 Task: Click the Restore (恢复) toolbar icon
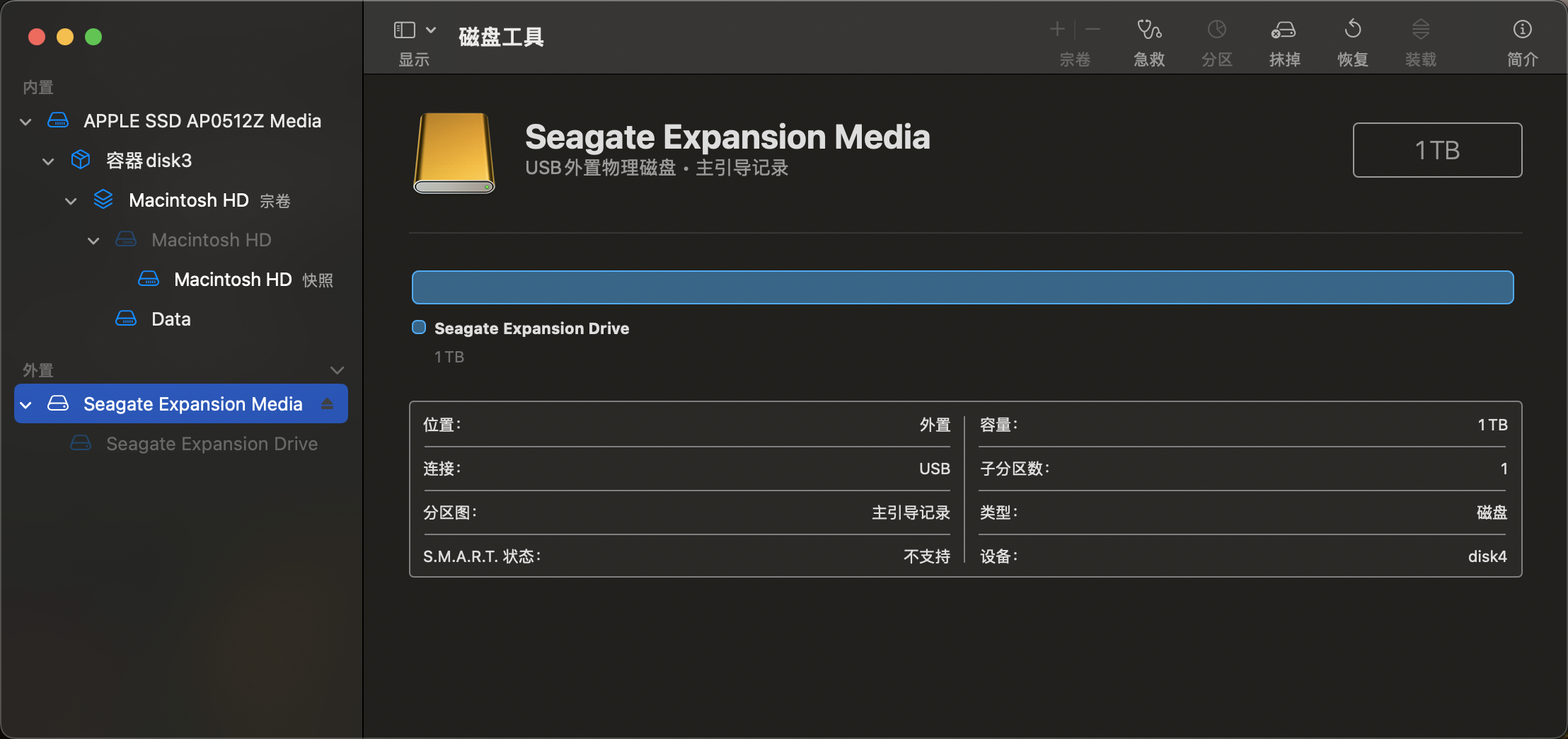(1352, 30)
